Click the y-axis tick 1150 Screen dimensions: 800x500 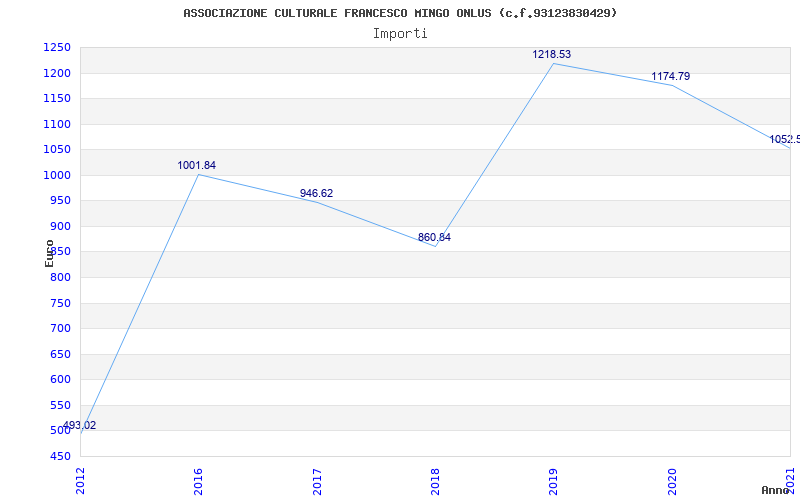click(x=57, y=98)
